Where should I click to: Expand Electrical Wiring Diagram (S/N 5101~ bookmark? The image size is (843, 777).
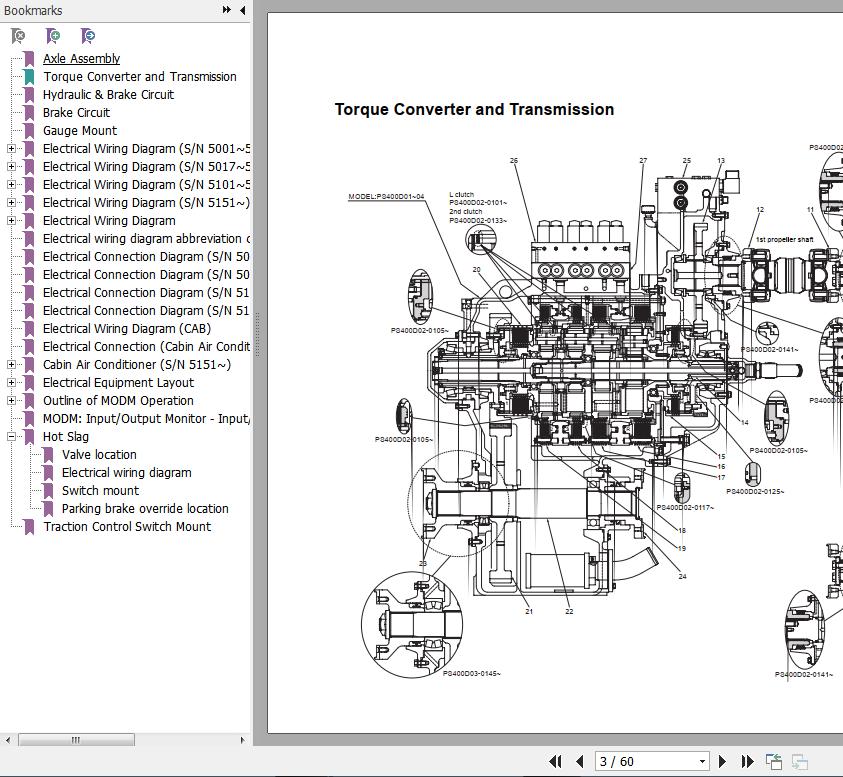pos(11,184)
